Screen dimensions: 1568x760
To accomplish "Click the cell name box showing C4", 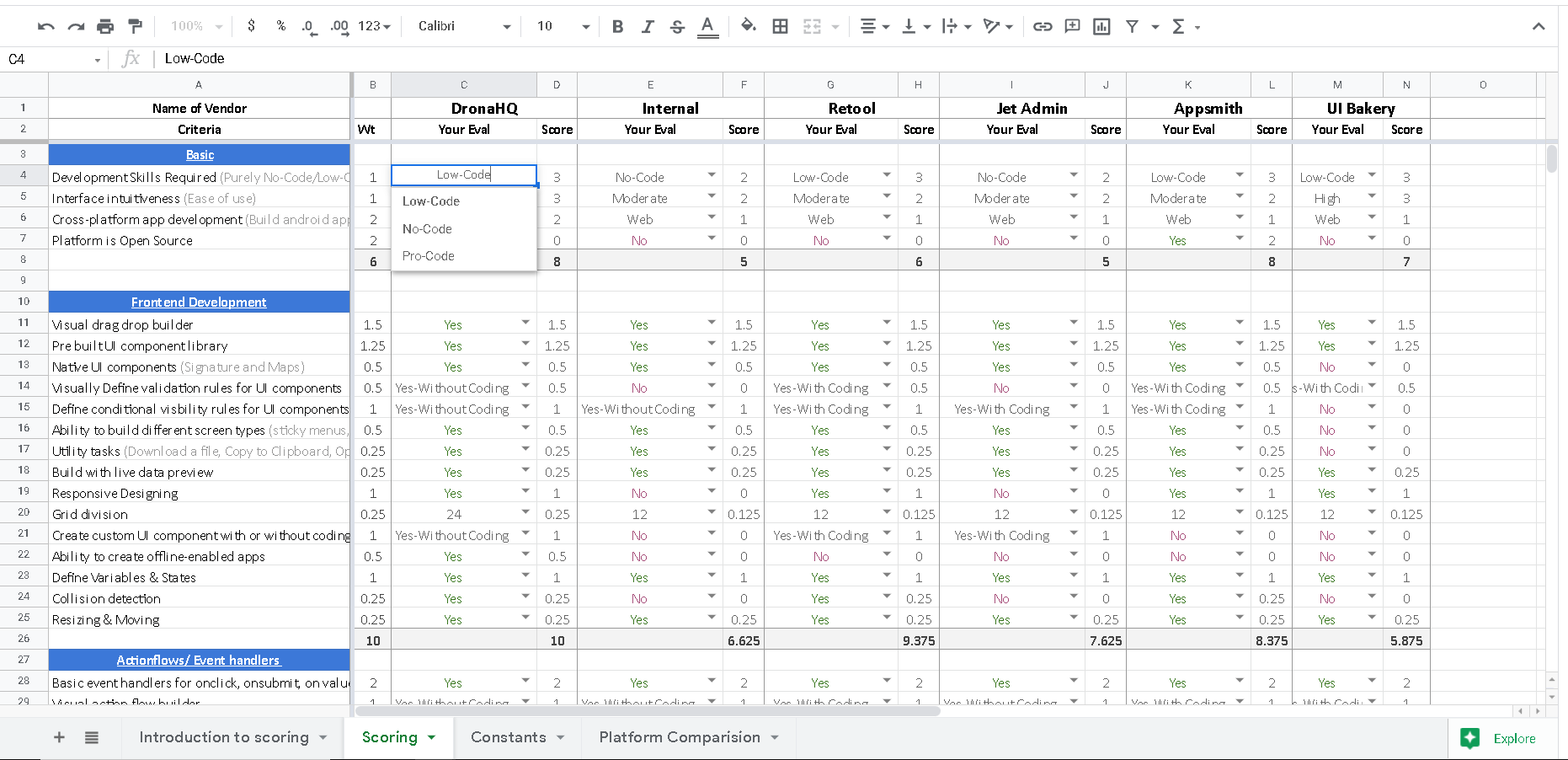I will point(51,59).
